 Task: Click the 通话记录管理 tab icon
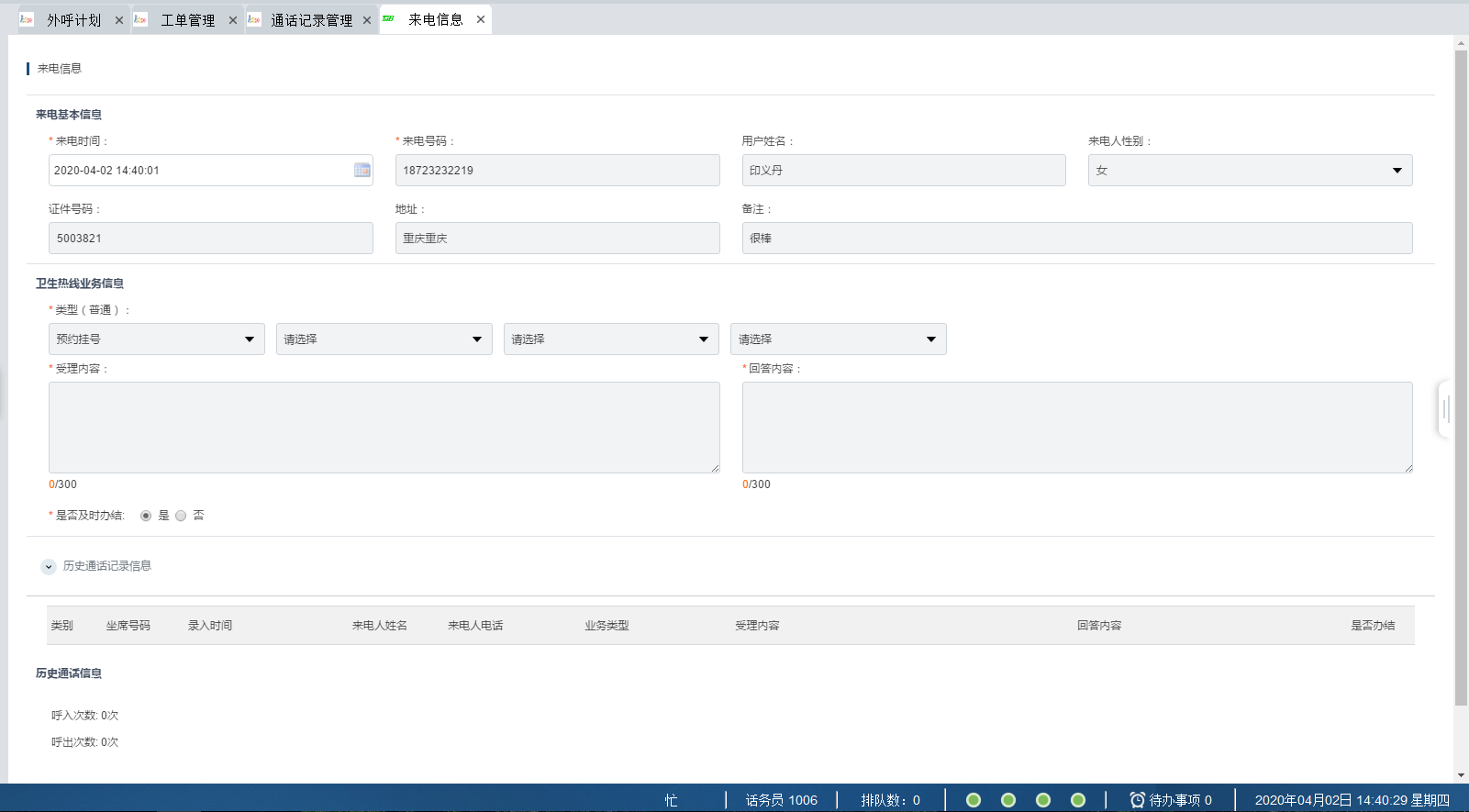254,19
